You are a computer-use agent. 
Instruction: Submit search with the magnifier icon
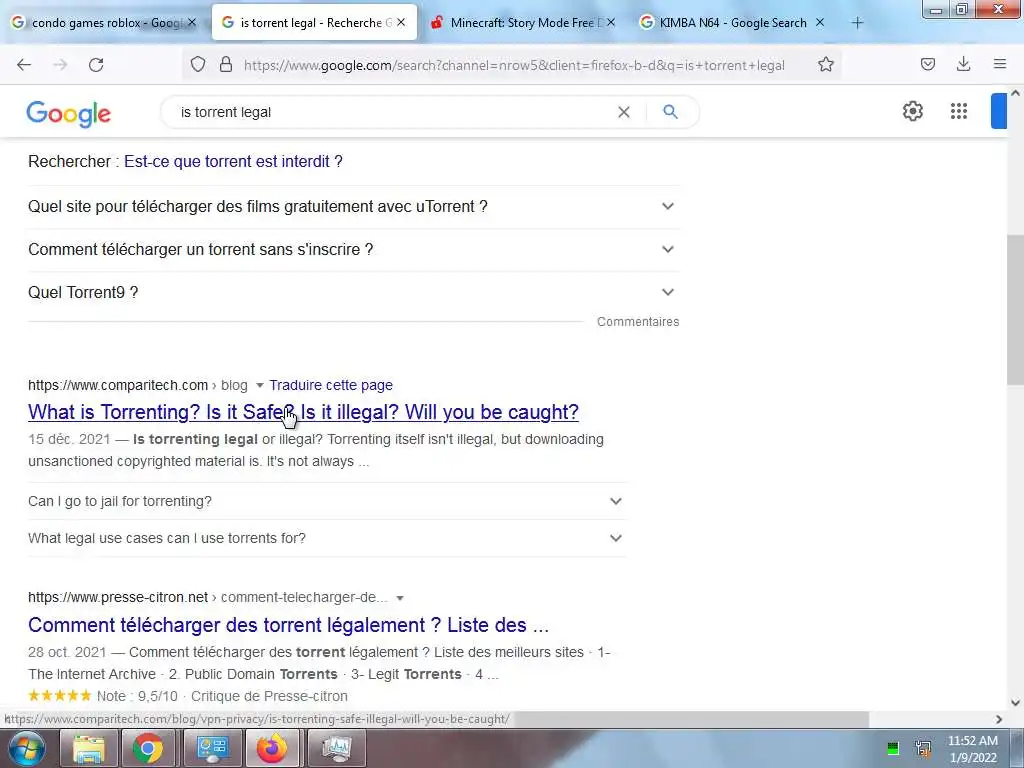tap(670, 112)
